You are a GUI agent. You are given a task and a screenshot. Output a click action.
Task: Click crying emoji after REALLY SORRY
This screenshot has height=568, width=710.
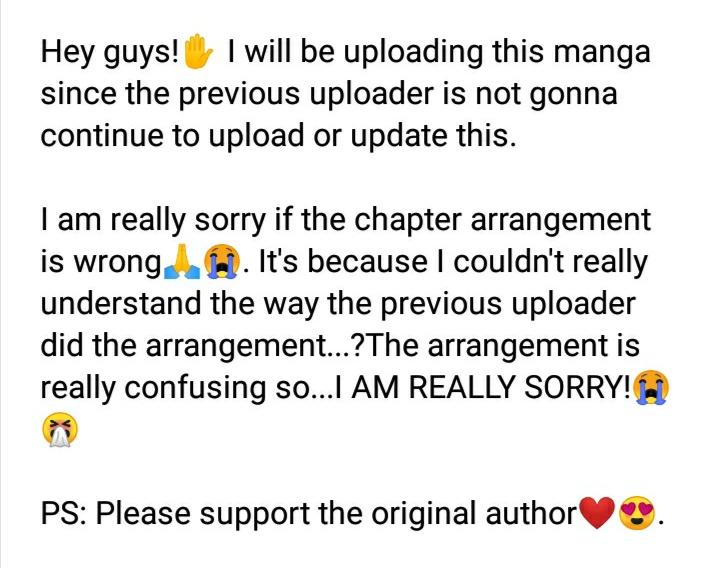point(651,387)
